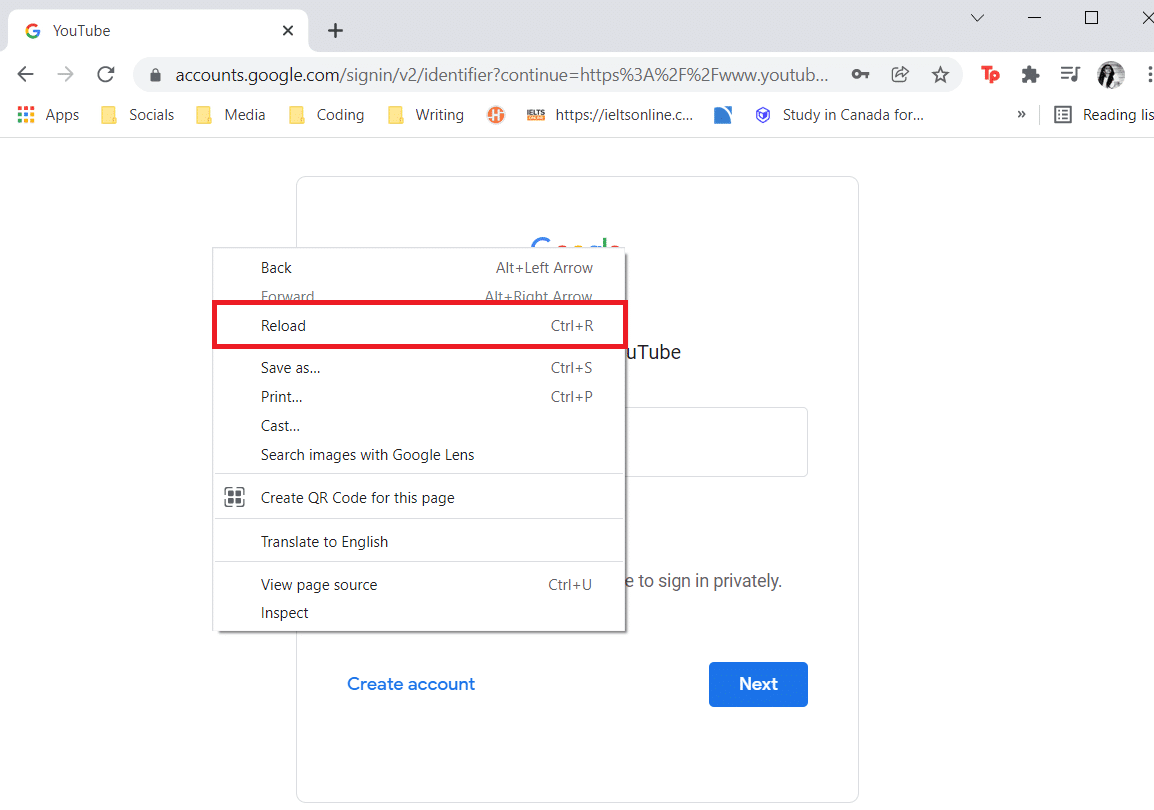The width and height of the screenshot is (1154, 810).
Task: Click the orange H bookmark icon
Action: coord(496,115)
